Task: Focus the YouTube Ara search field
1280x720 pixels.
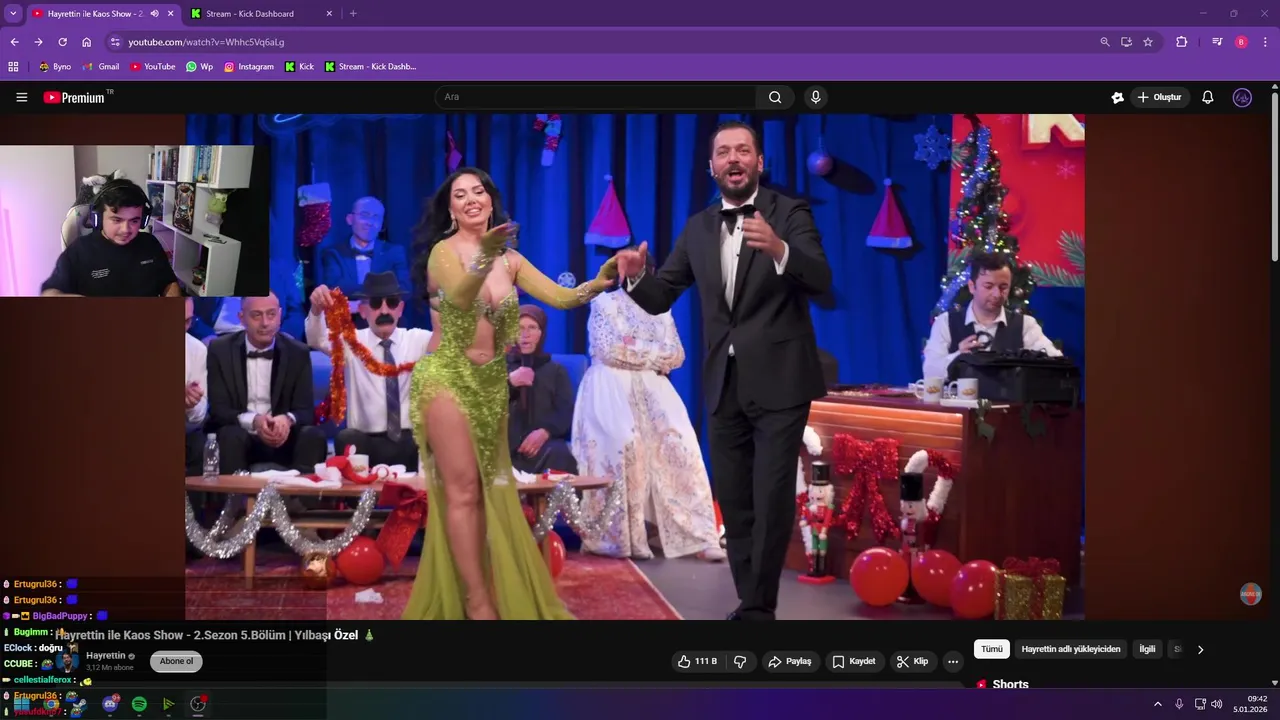Action: tap(596, 97)
